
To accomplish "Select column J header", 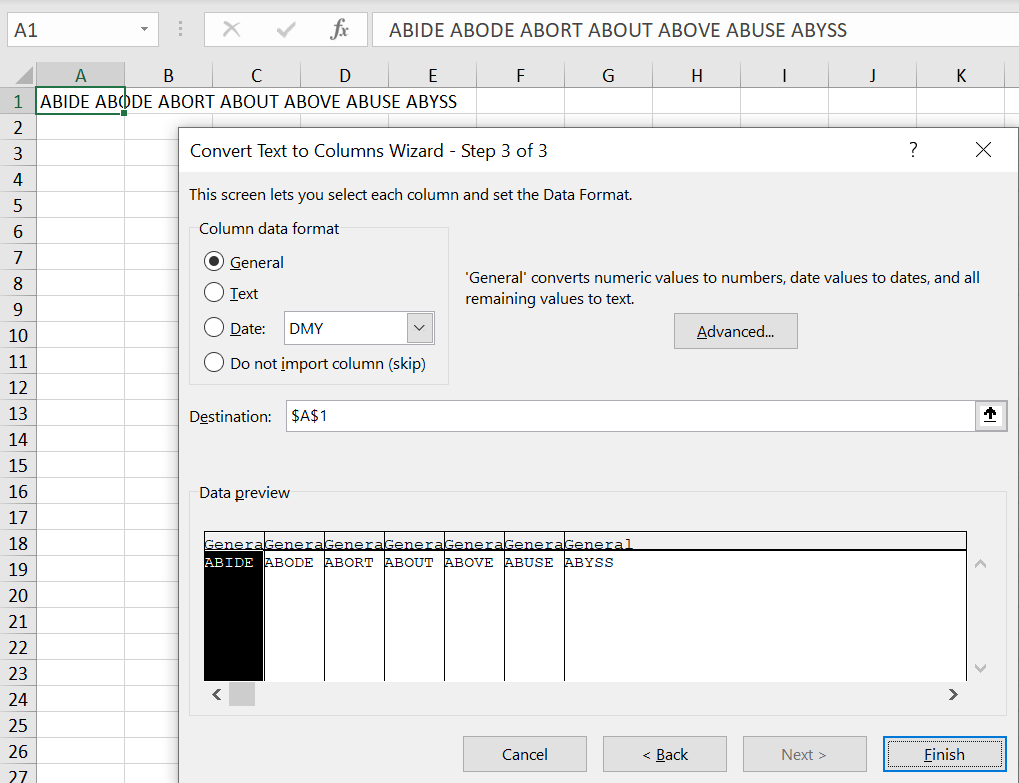I will (x=873, y=75).
